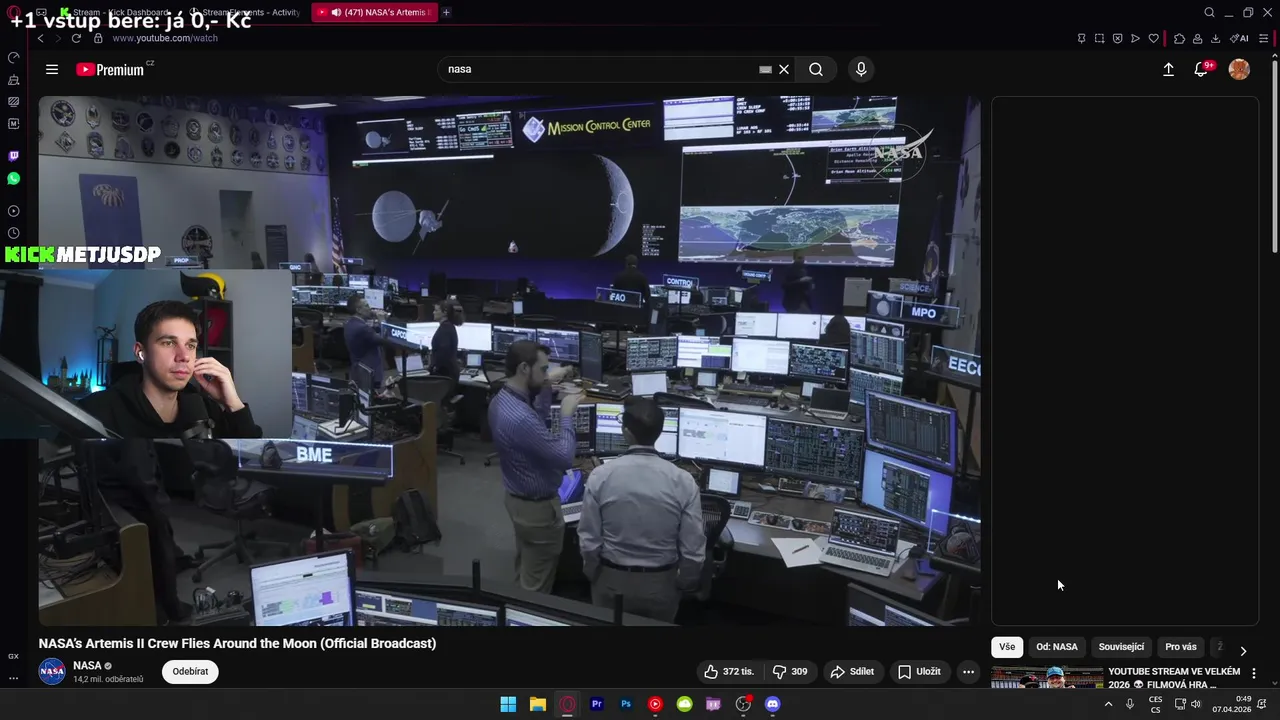
Task: Open the YouTube guide hamburger menu
Action: click(52, 69)
